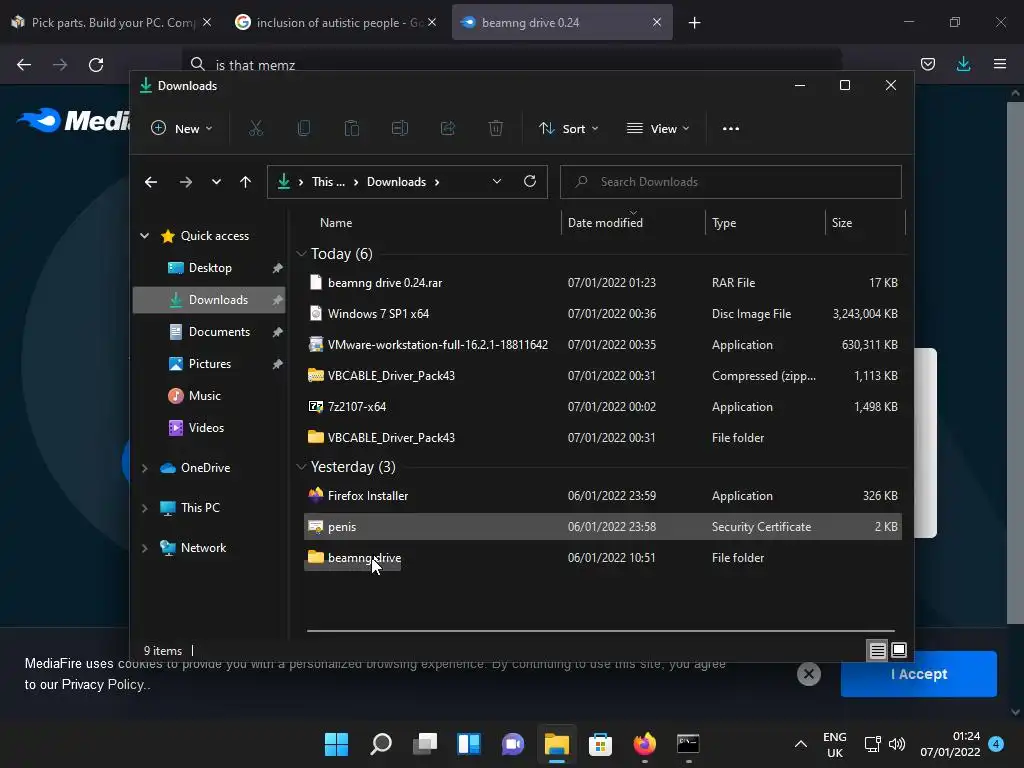
Task: Go forward in the Explorer navigation
Action: click(186, 182)
